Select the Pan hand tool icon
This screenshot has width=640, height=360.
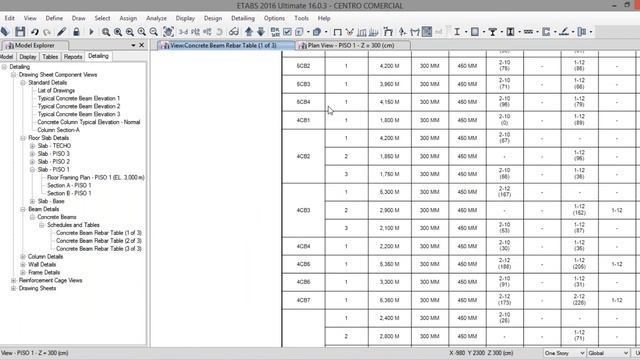pyautogui.click(x=168, y=31)
